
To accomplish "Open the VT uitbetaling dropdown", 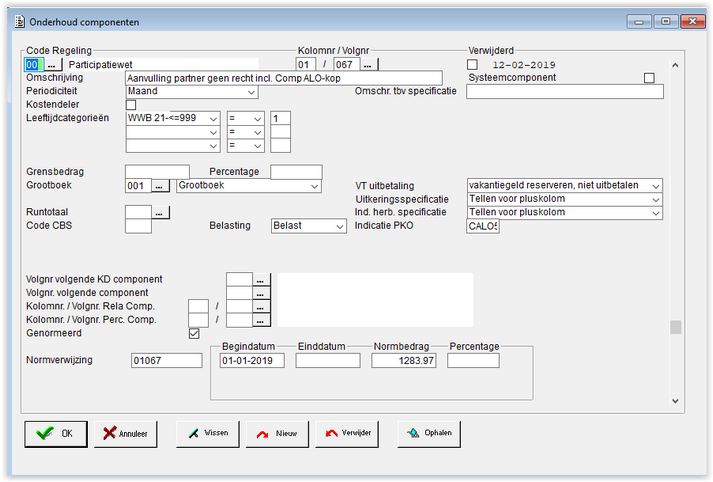I will pos(564,186).
